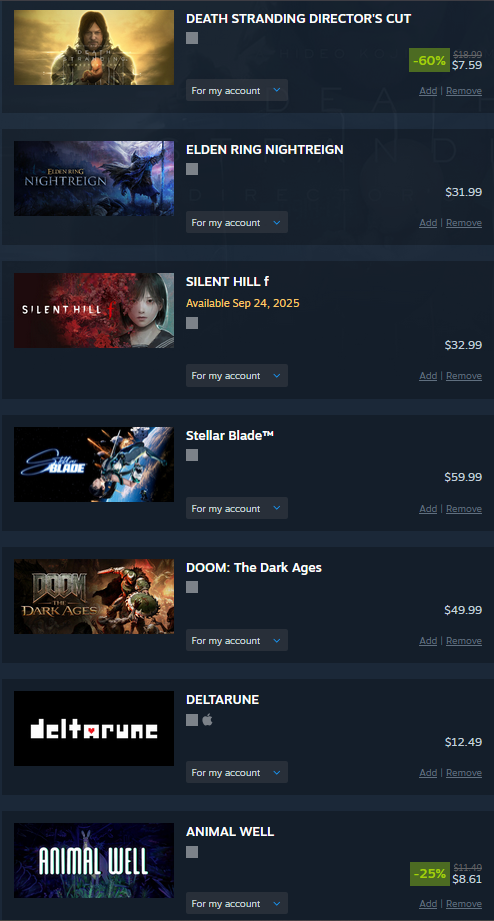Click Windows platform icon under Death Stranding
Screen dimensions: 494x921
tap(192, 38)
